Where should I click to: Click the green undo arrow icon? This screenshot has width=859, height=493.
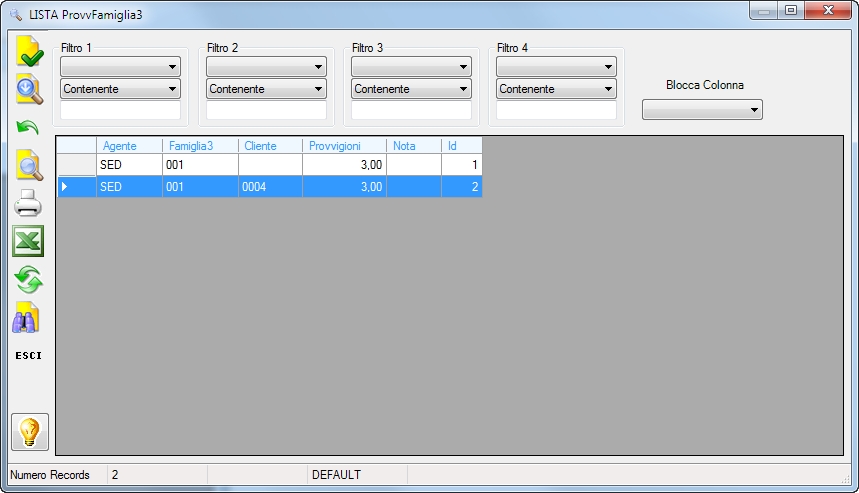click(27, 128)
